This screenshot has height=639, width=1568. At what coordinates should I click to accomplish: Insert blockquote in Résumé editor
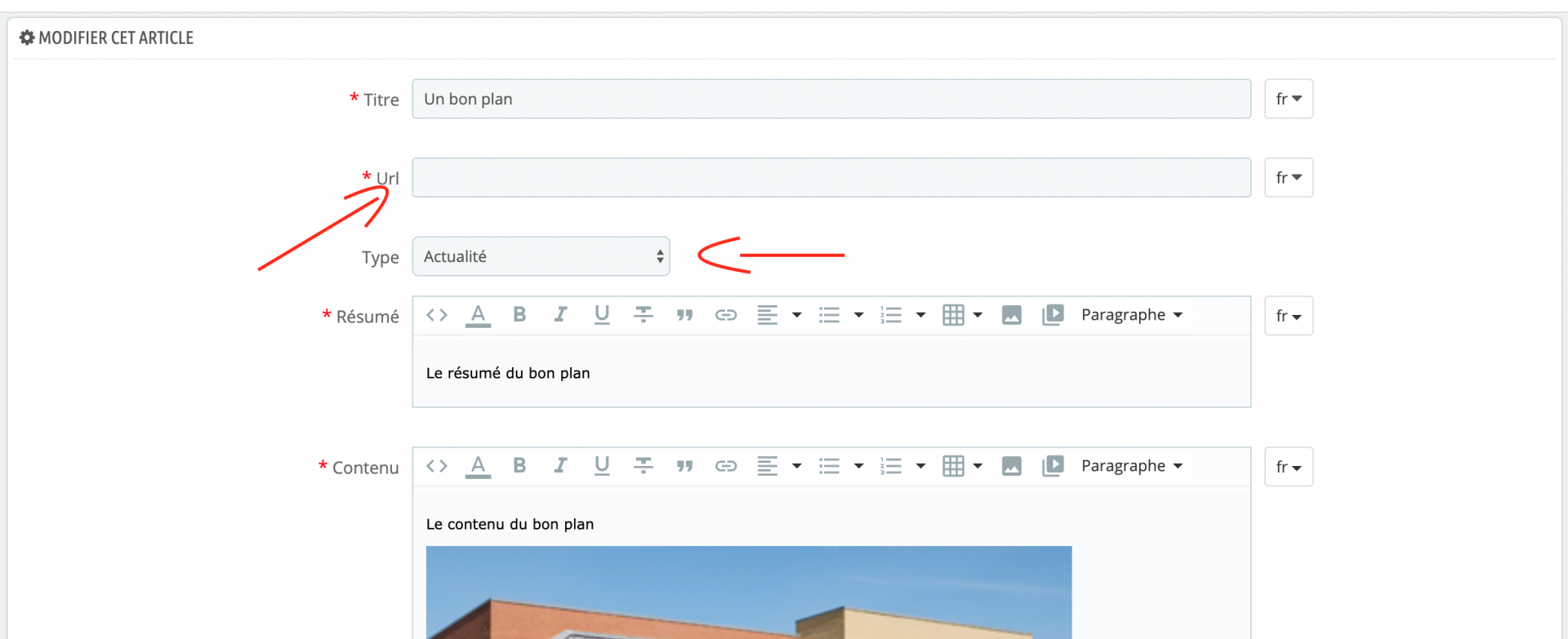point(684,315)
